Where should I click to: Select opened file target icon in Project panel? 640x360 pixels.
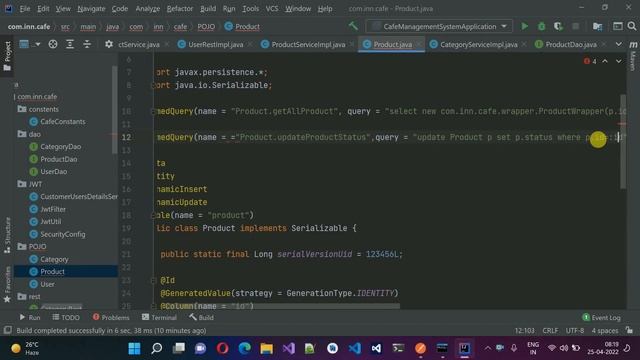tap(53, 44)
